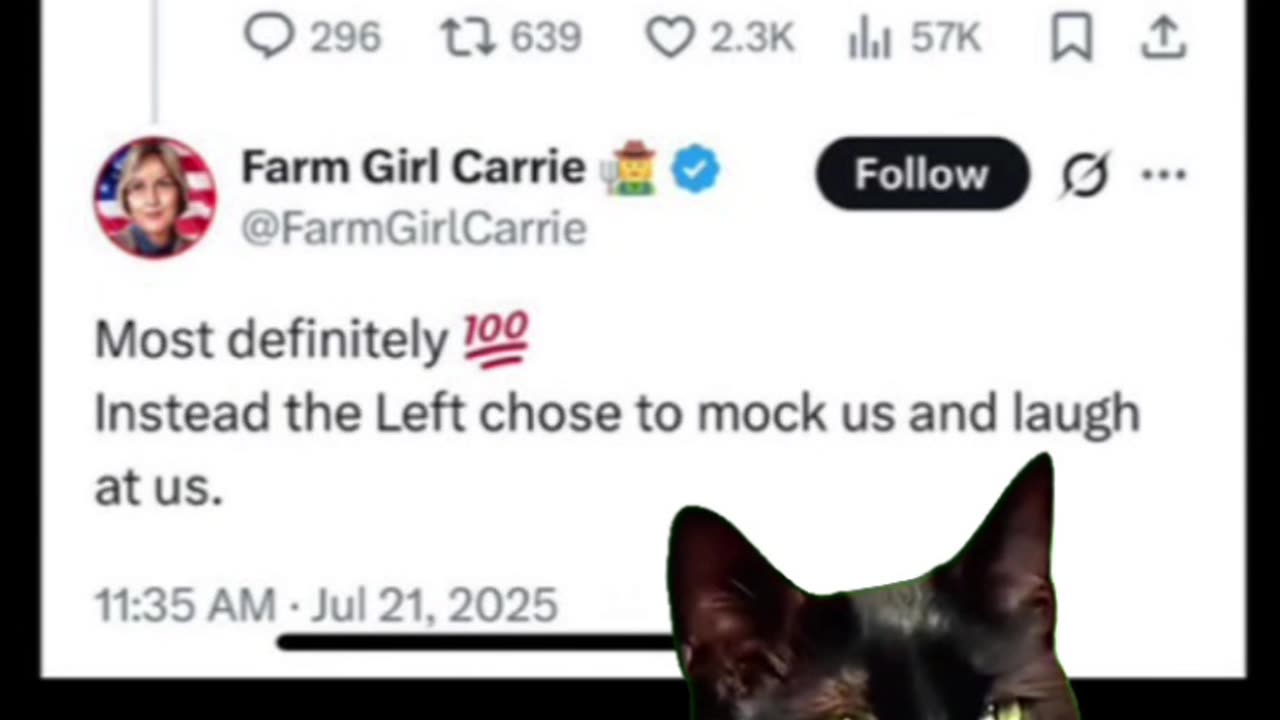Repost using the retweet arrows icon
Screen dimensions: 1280x720
pos(470,37)
